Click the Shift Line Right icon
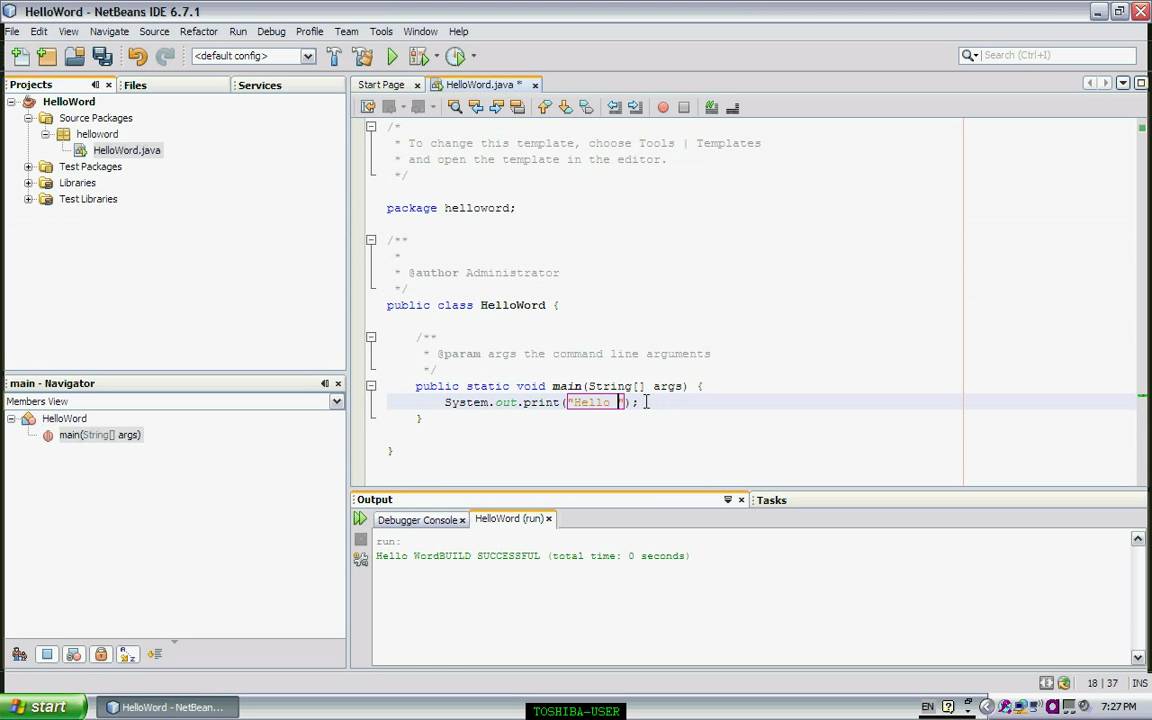Viewport: 1152px width, 720px height. coord(636,107)
